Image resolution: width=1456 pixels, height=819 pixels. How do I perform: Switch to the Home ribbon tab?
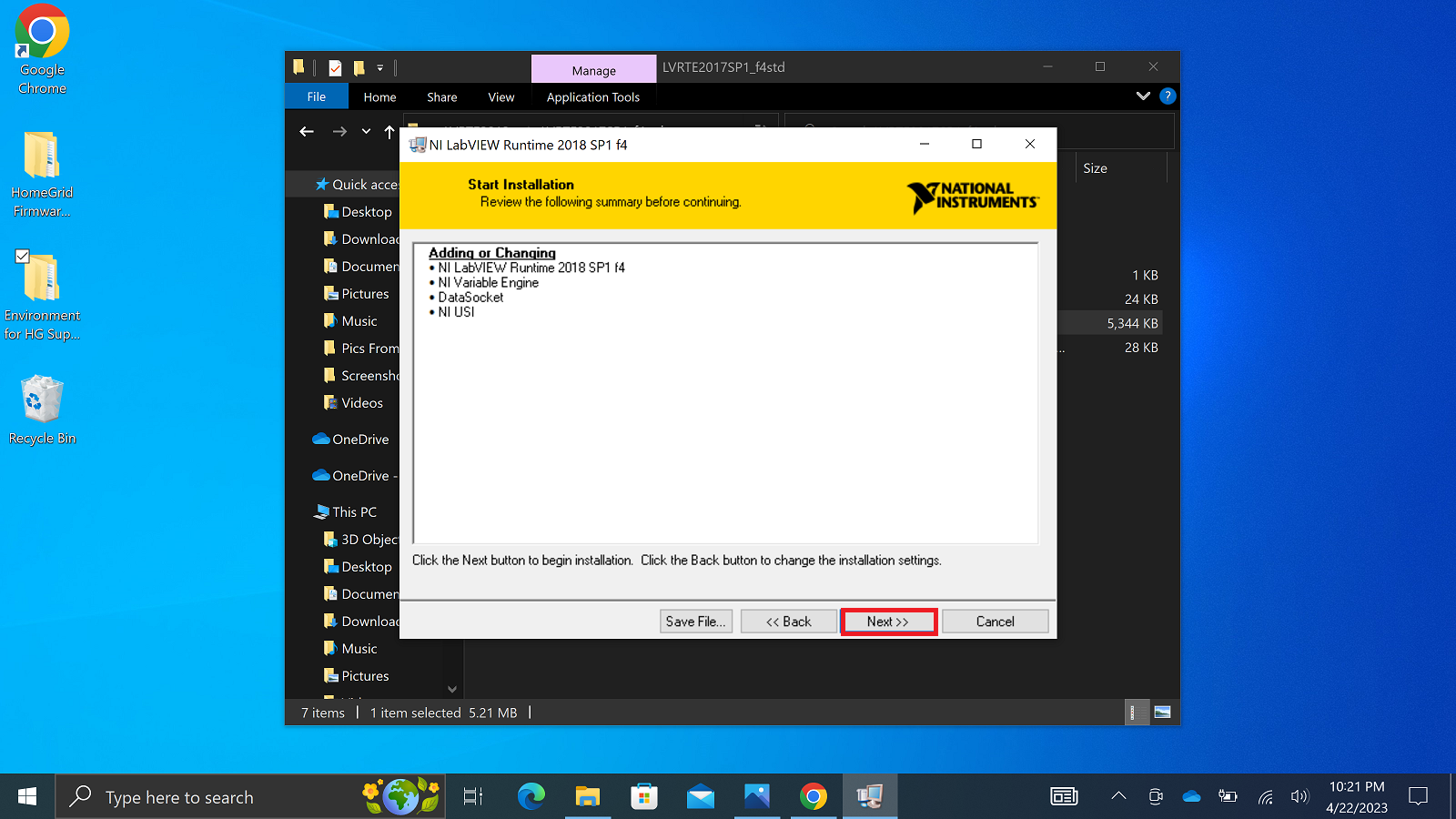click(379, 96)
